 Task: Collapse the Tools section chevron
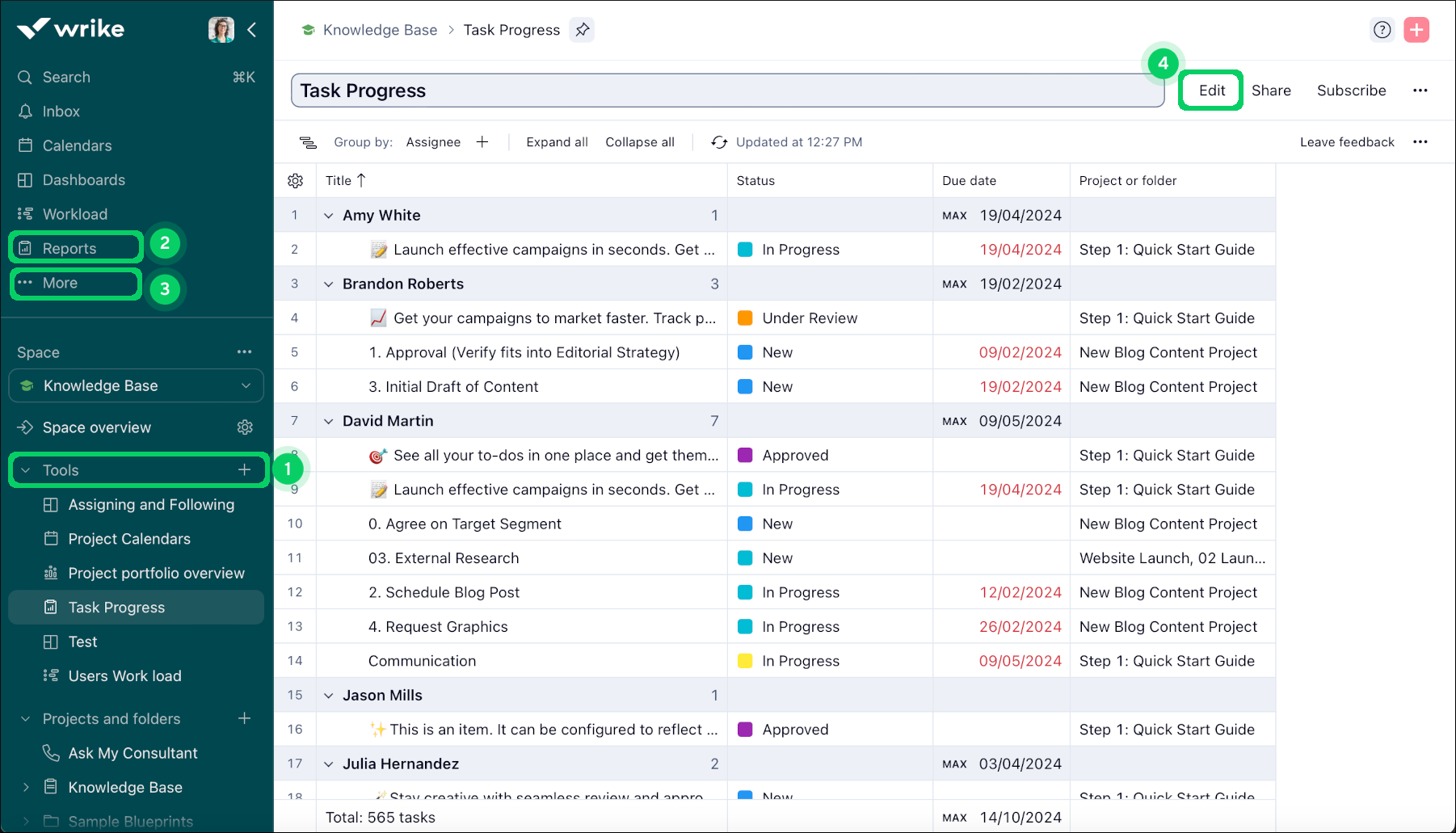tap(26, 470)
